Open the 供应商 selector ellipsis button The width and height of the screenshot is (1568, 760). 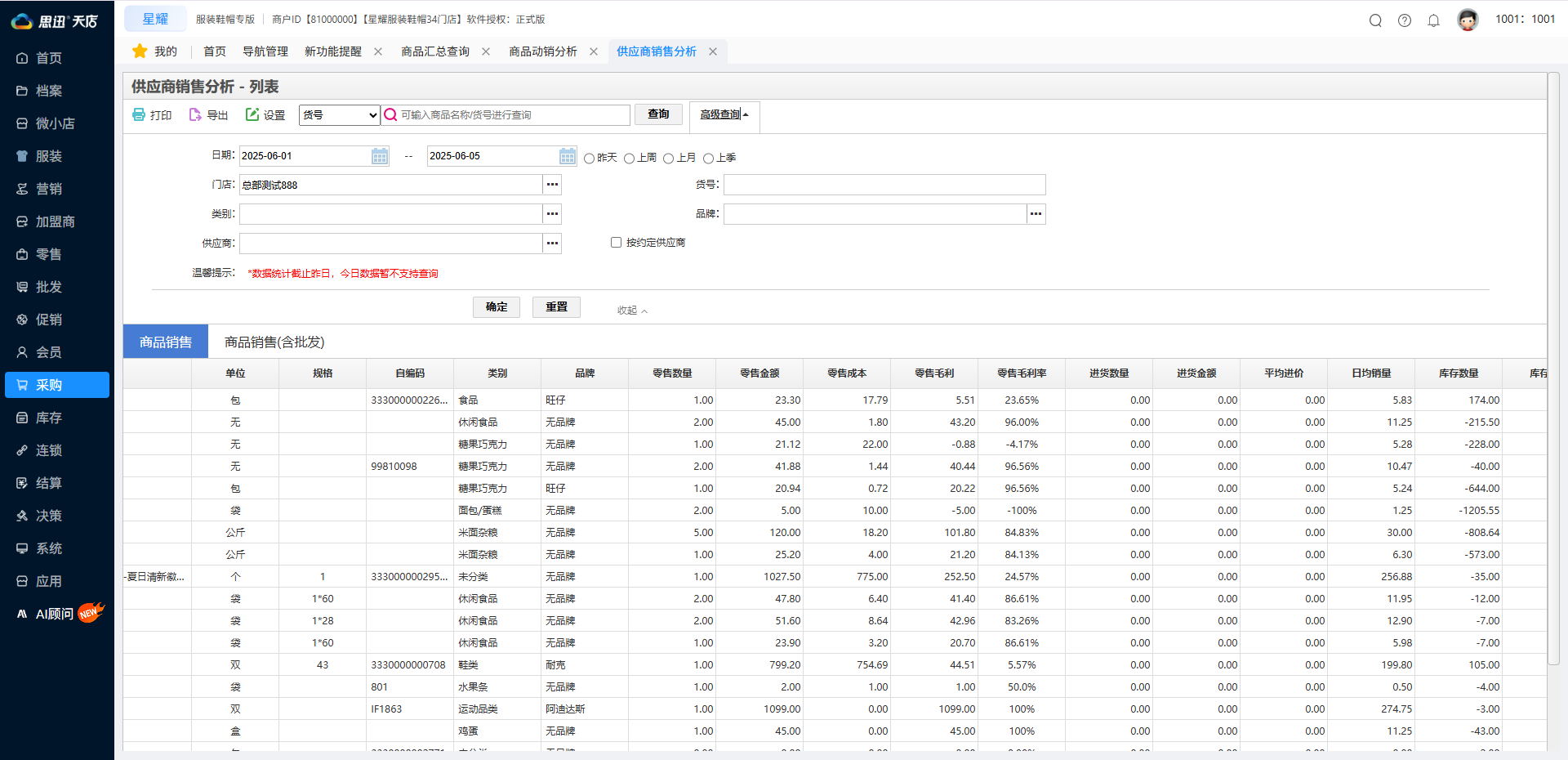coord(553,244)
